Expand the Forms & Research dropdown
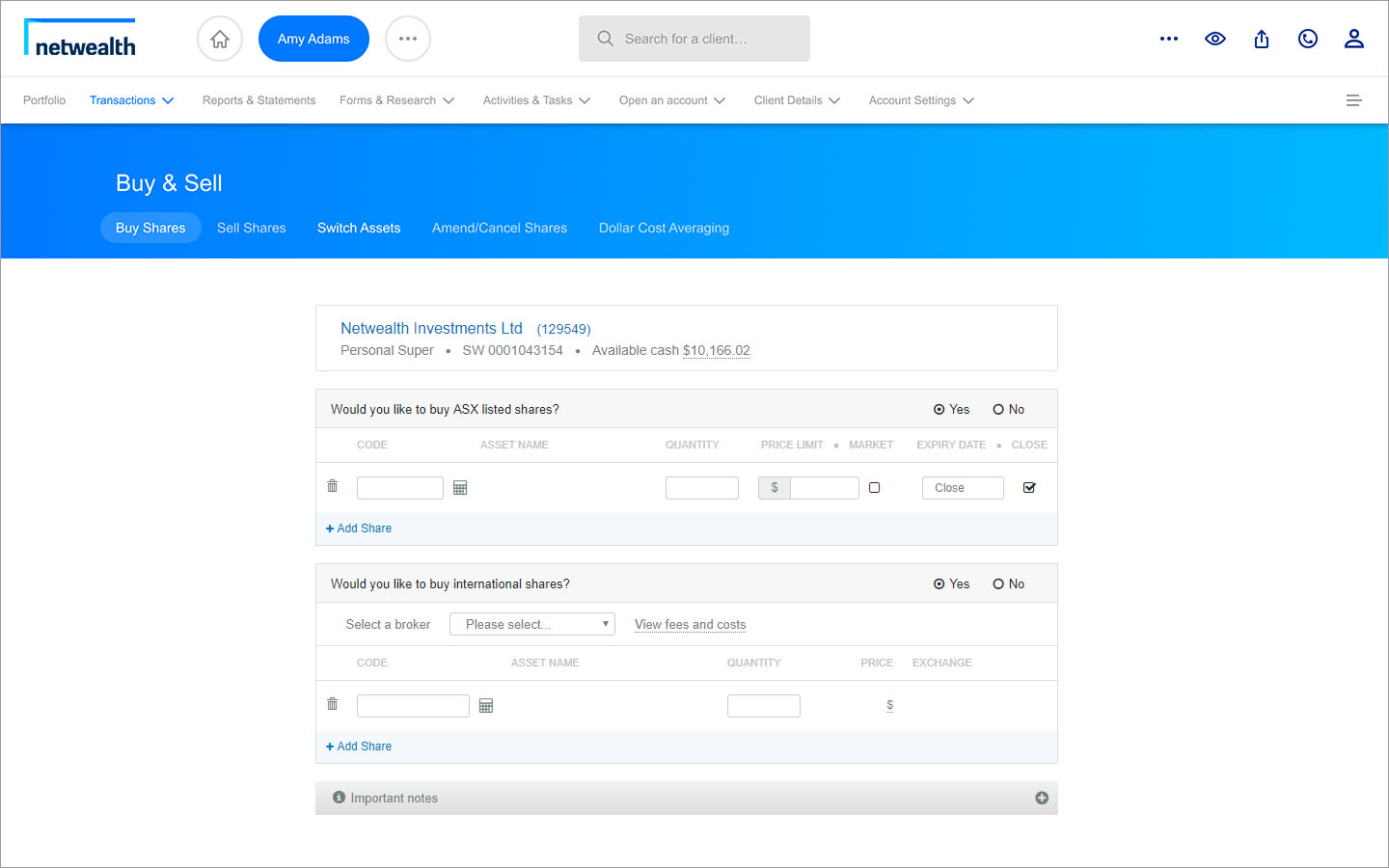The width and height of the screenshot is (1389, 868). click(x=396, y=100)
